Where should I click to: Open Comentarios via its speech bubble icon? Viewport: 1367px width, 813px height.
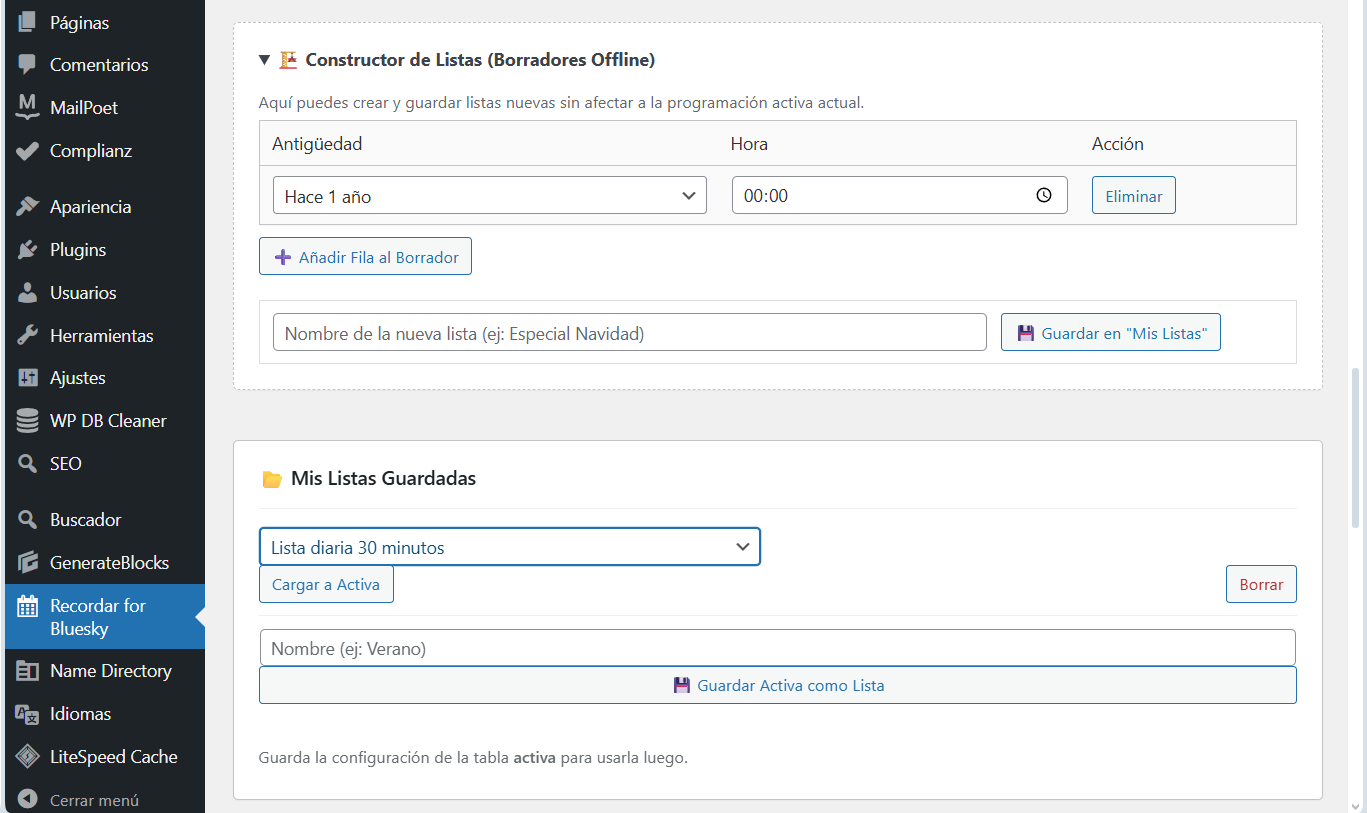[26, 64]
